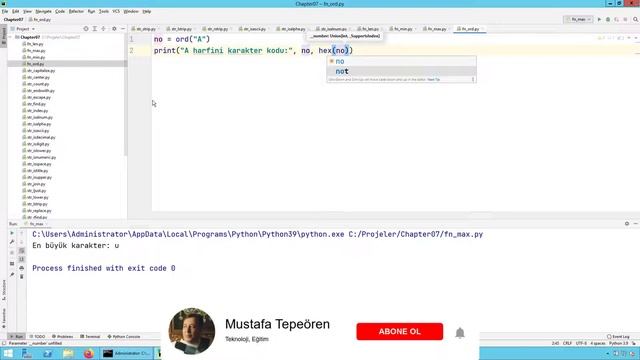Open Administrator command prompt taskbar item
640x360 pixels.
click(x=127, y=353)
